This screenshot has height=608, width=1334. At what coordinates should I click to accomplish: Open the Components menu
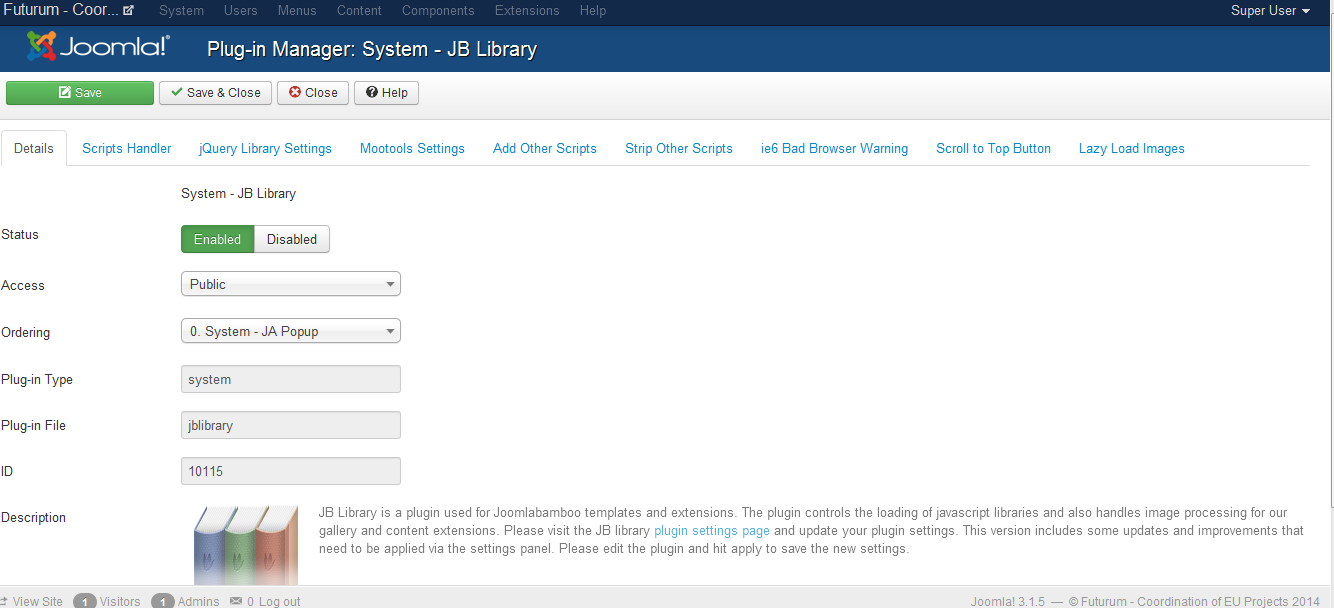point(438,11)
